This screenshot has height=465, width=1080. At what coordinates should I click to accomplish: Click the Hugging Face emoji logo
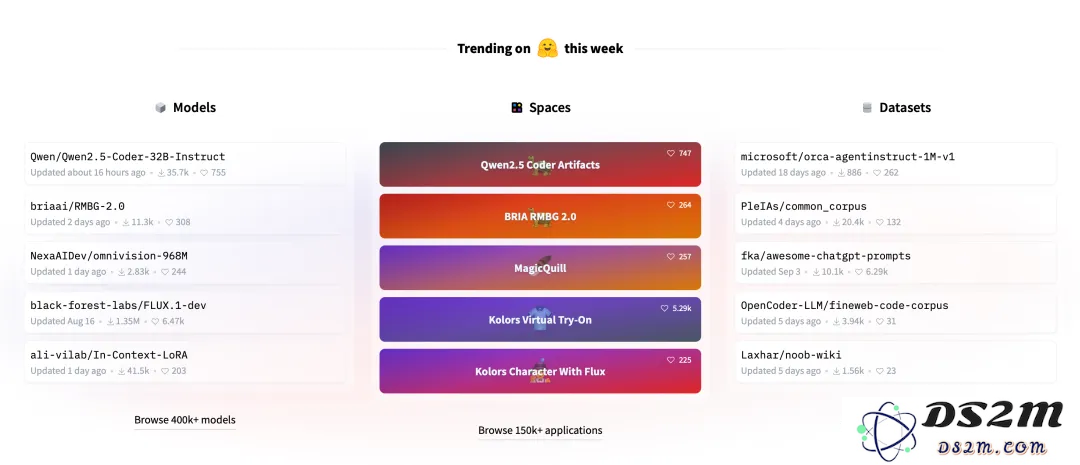[548, 48]
